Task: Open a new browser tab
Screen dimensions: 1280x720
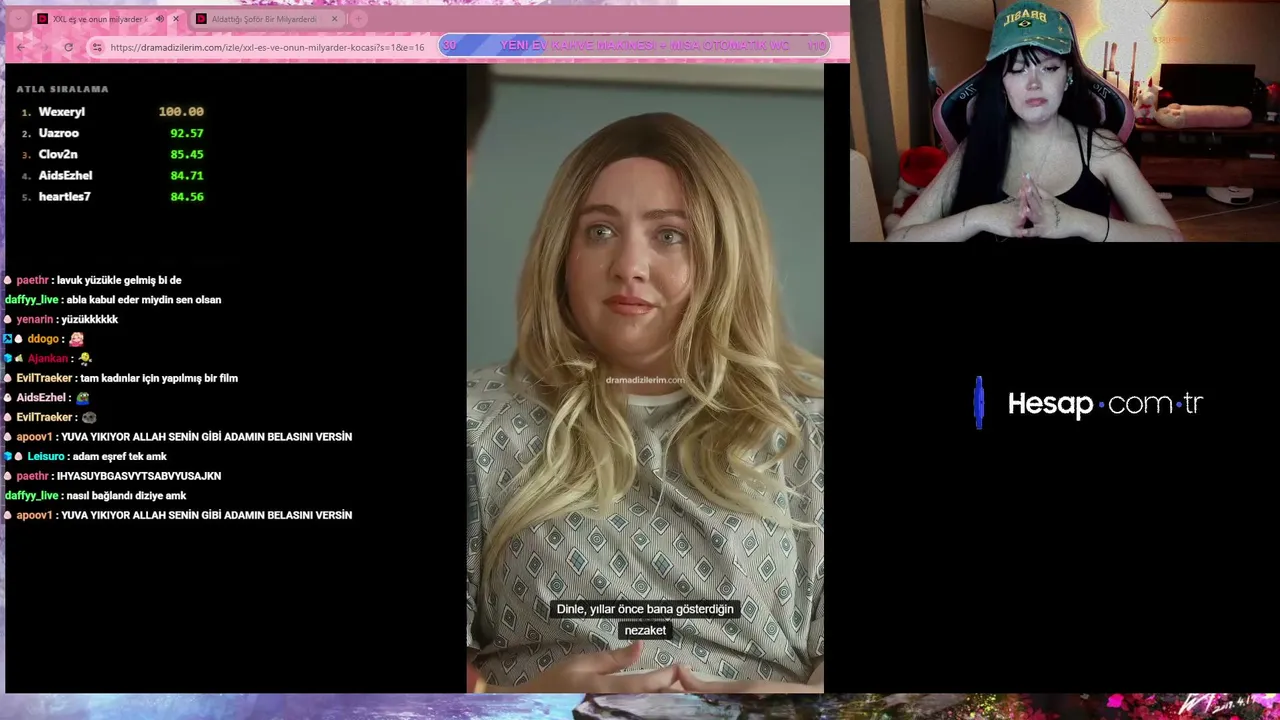Action: 358,19
